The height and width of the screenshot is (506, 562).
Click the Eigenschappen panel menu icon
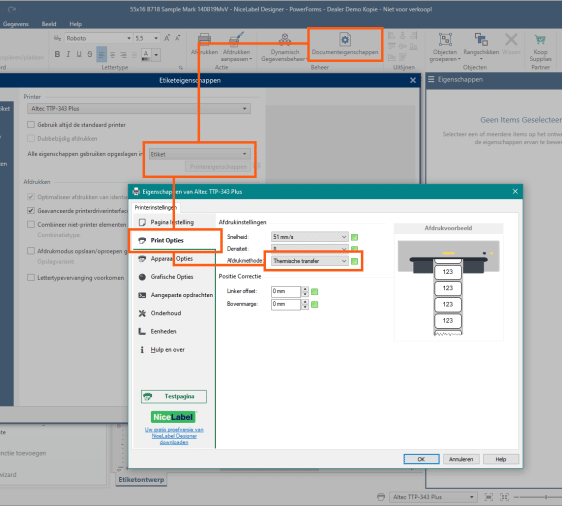coord(431,80)
